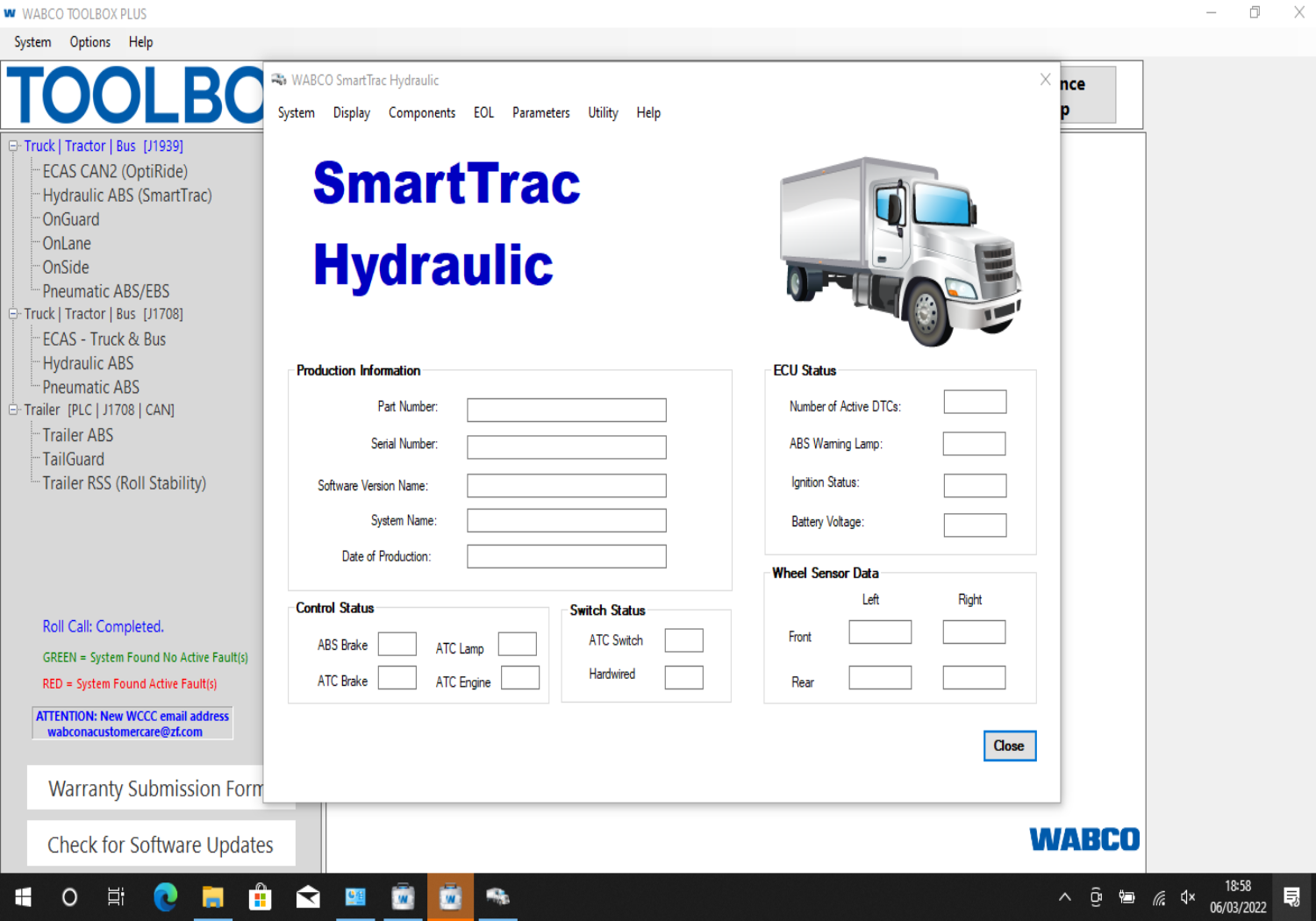
Task: Click the Task View taskbar icon
Action: 116,896
